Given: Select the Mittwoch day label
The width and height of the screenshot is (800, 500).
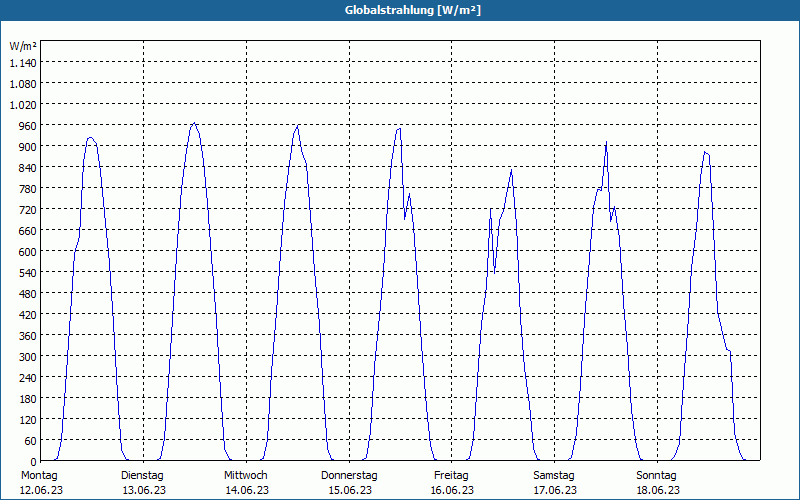Looking at the screenshot, I should (x=246, y=476).
